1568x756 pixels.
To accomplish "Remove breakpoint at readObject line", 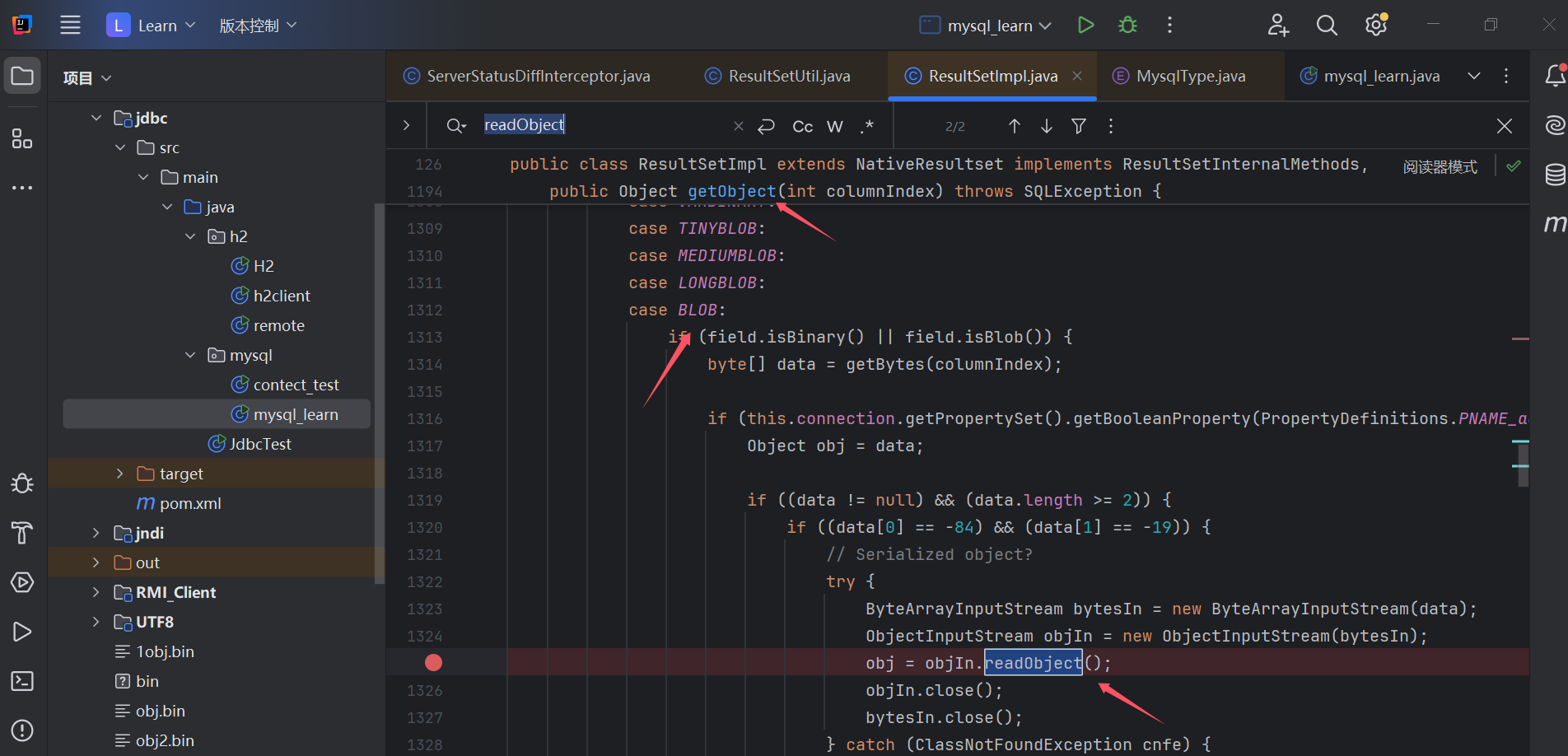I will pyautogui.click(x=434, y=662).
